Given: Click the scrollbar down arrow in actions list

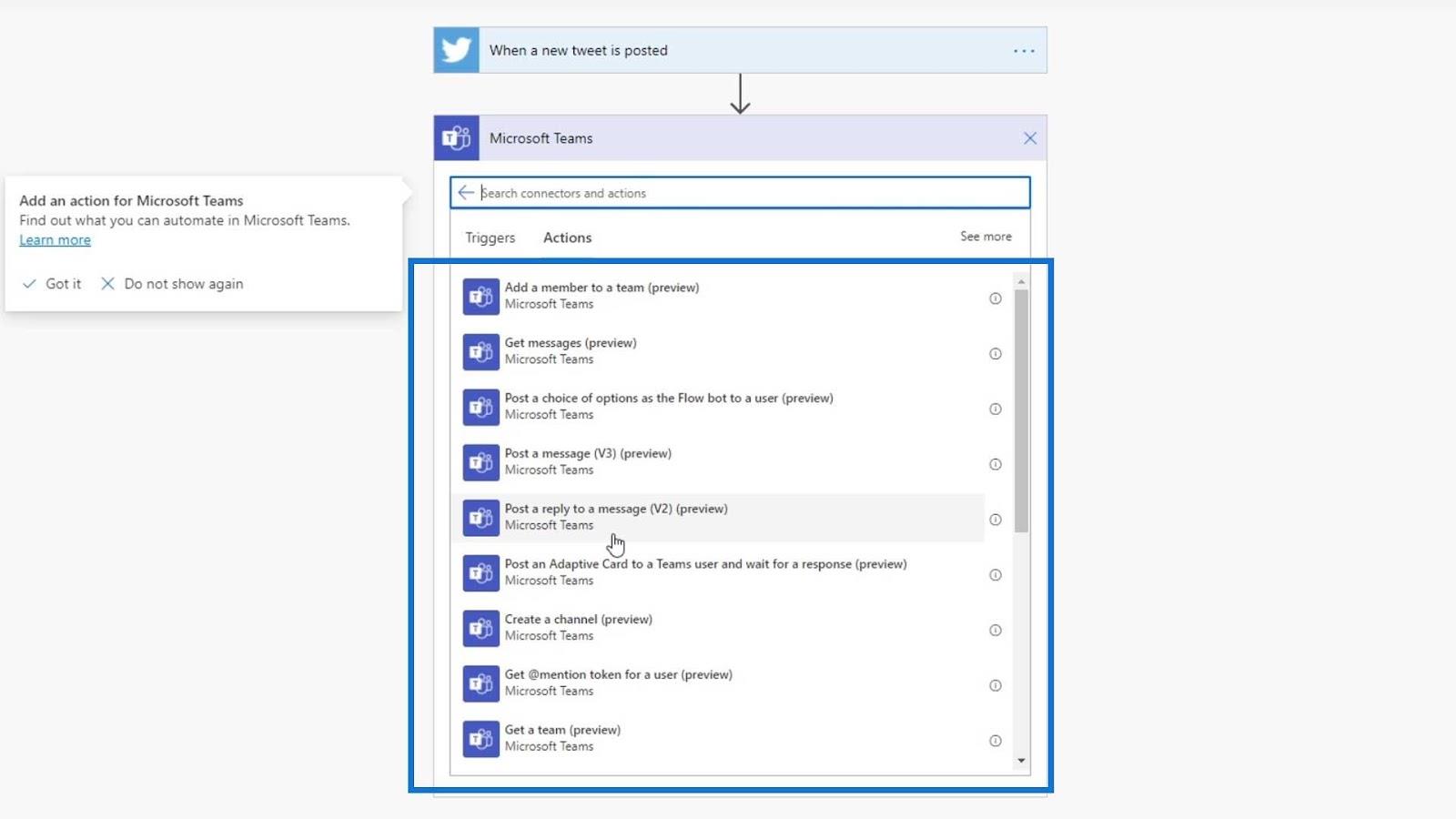Looking at the screenshot, I should tap(1021, 761).
